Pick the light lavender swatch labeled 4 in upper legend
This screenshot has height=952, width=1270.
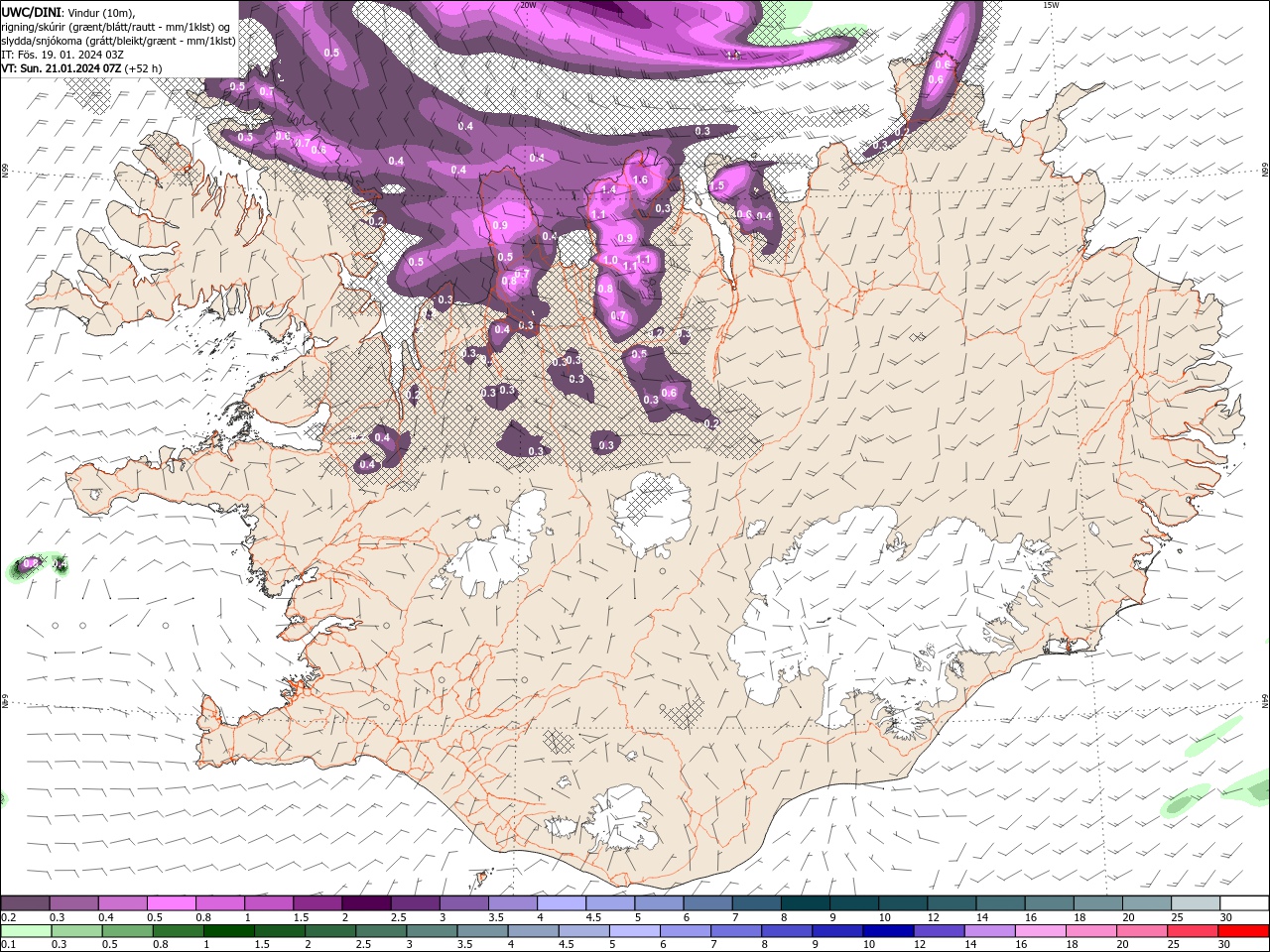pyautogui.click(x=562, y=903)
